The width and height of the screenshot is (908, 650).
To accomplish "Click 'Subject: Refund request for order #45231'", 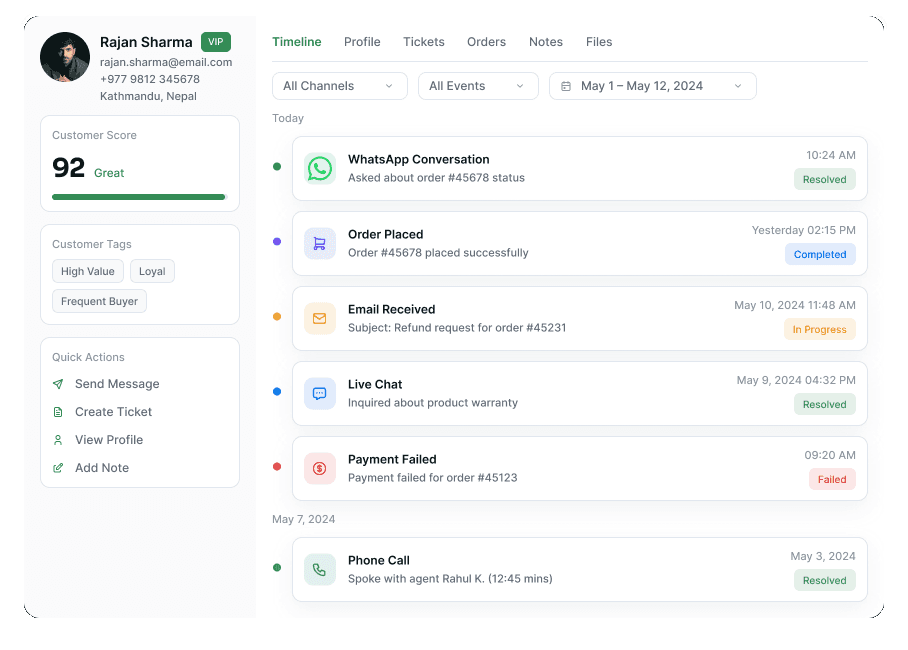I will click(x=457, y=328).
